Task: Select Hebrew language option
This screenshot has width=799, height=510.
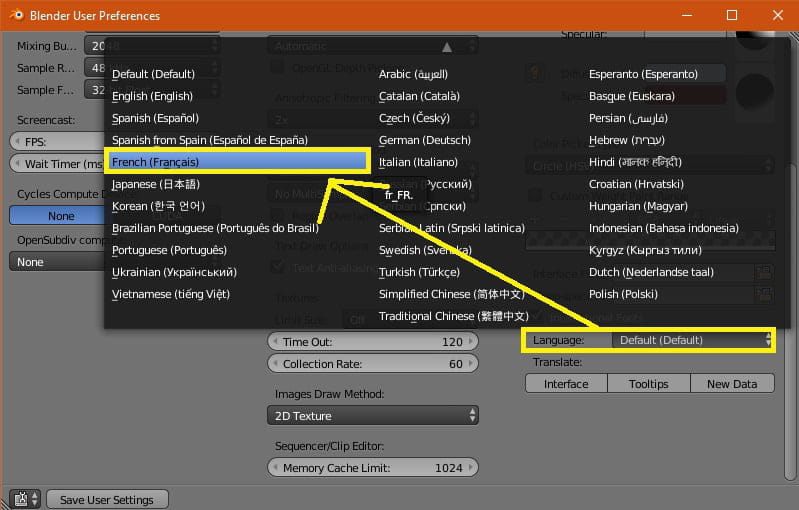Action: [627, 140]
